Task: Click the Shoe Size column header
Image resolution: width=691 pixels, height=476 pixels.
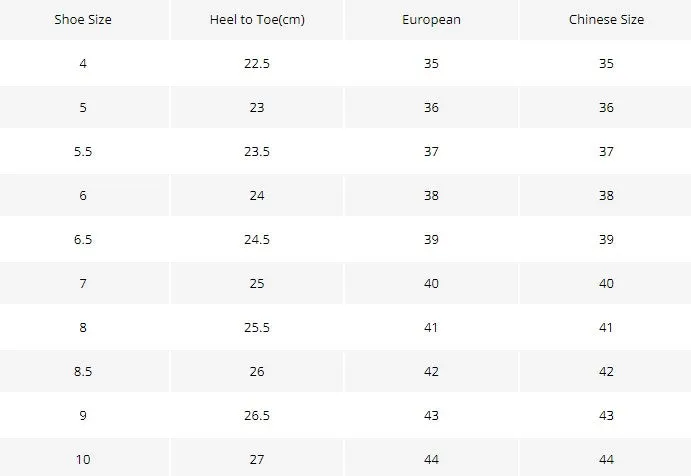Action: 83,19
